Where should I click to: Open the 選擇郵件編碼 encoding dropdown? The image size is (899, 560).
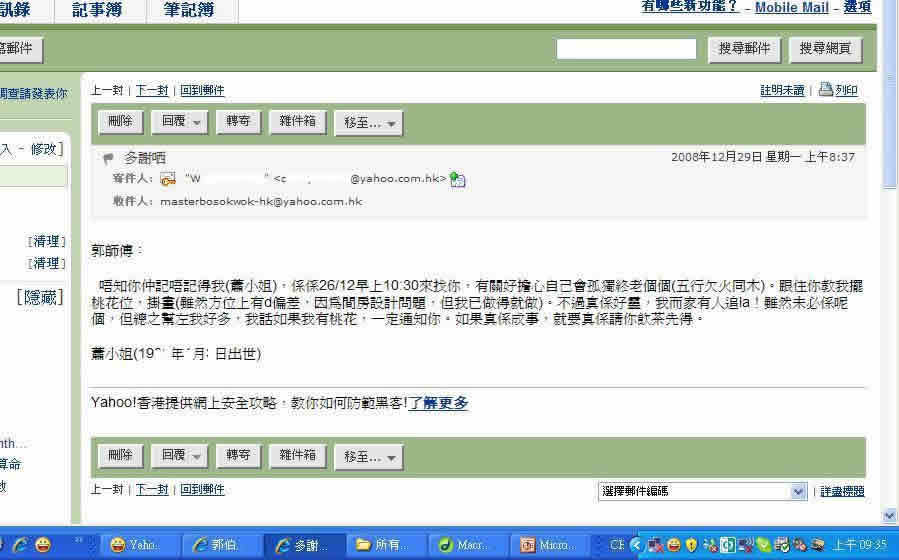click(x=702, y=491)
